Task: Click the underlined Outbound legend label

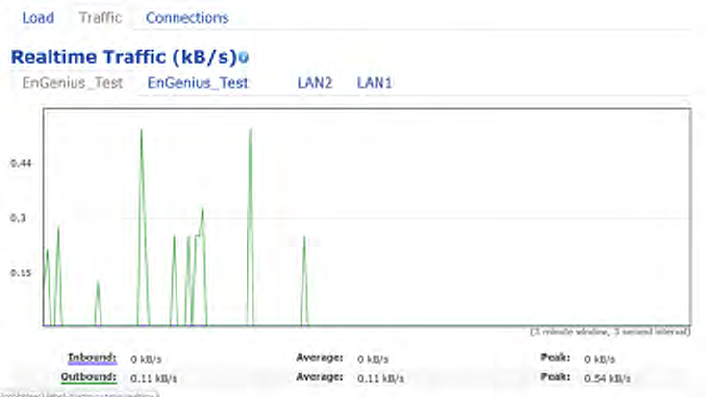Action: (89, 377)
